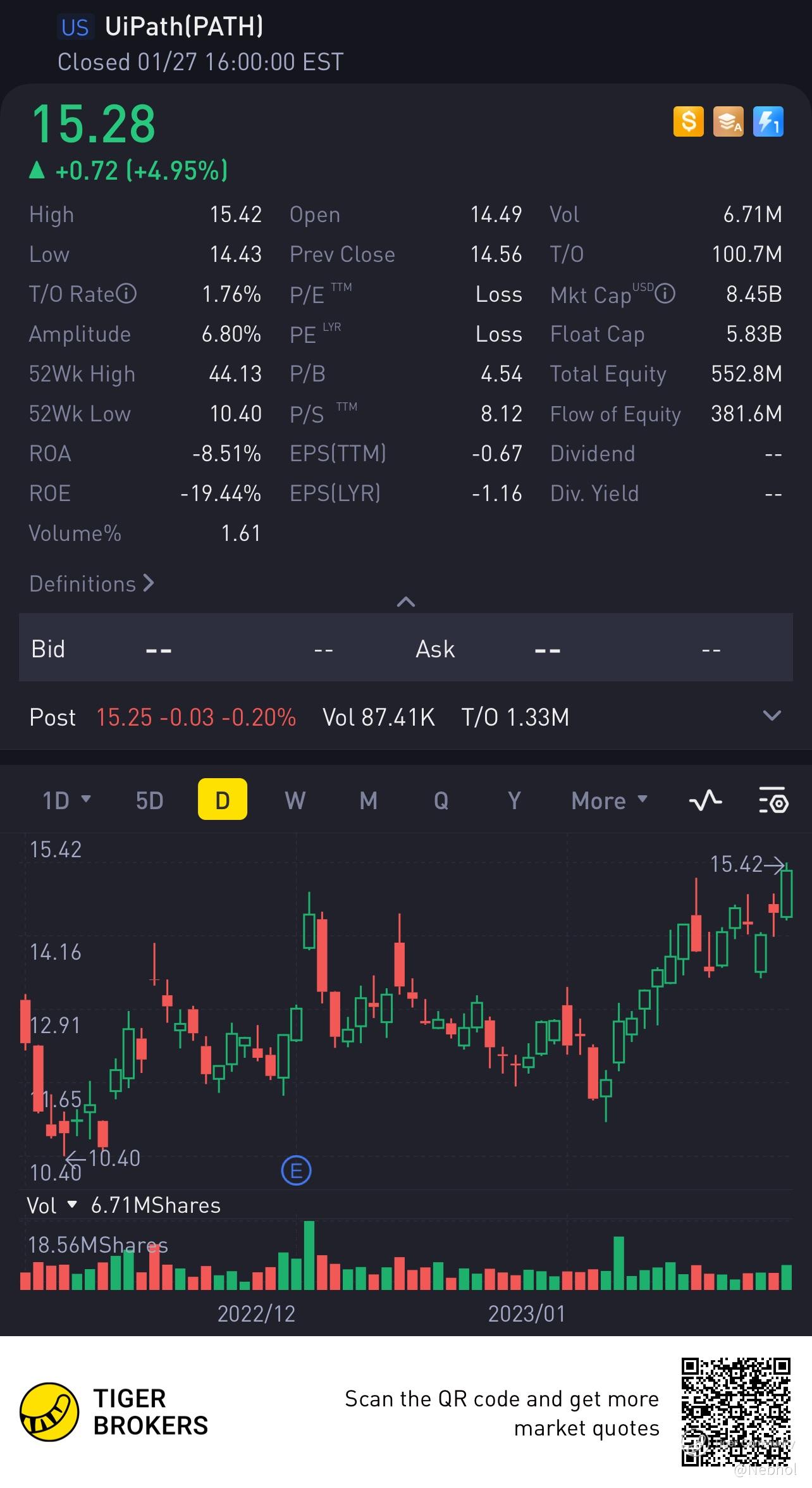812x1488 pixels.
Task: Collapse the stock statistics panel
Action: pos(406,602)
